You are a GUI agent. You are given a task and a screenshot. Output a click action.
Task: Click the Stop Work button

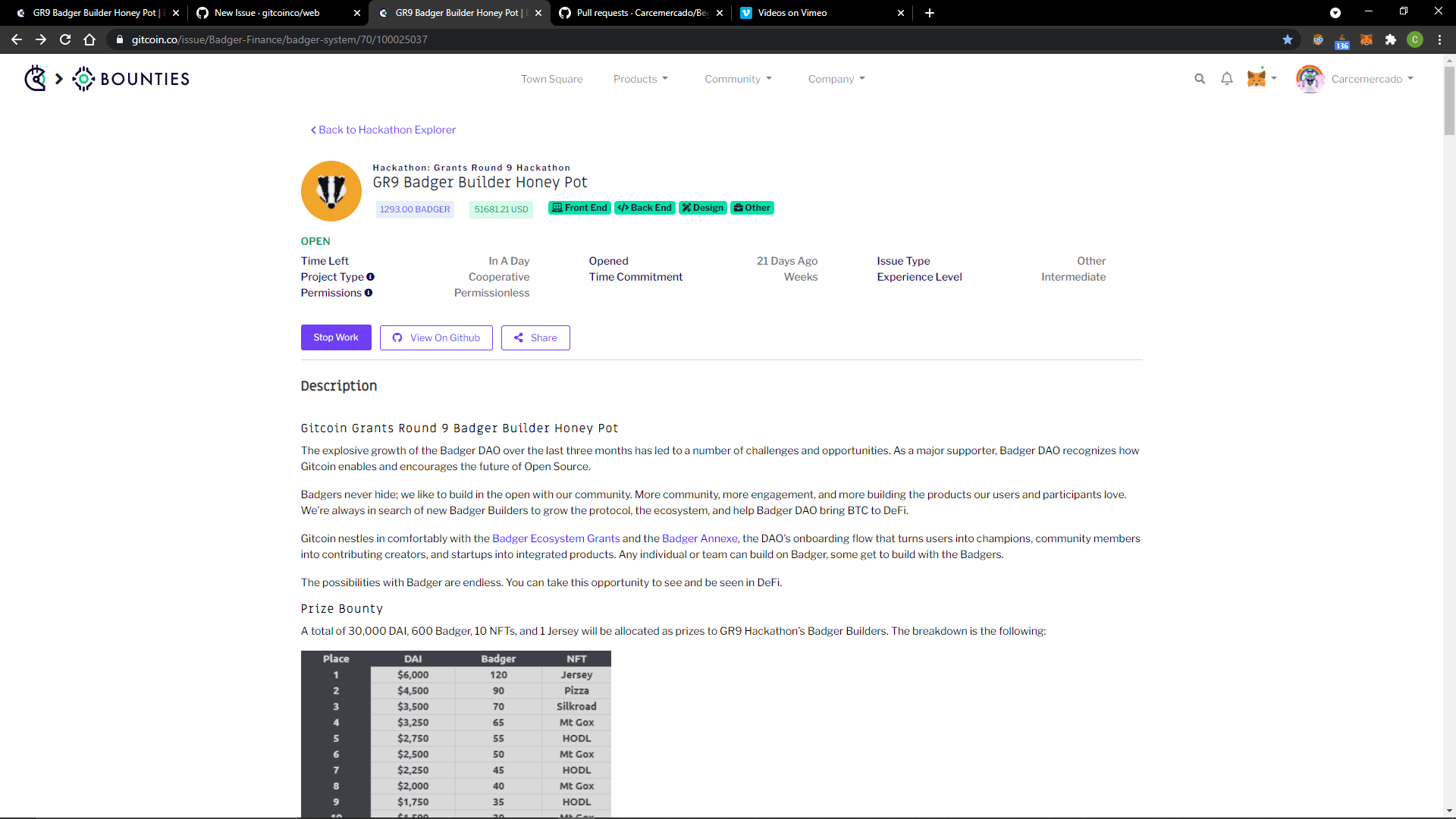coord(336,337)
